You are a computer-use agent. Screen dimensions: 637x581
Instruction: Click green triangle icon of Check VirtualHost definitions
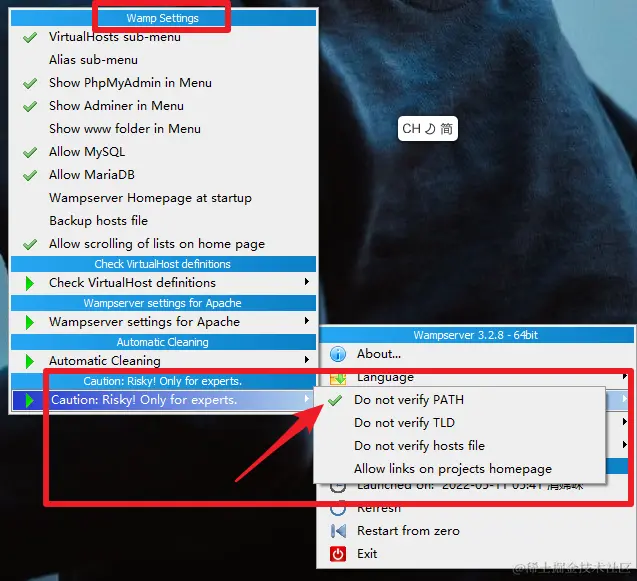click(x=29, y=283)
